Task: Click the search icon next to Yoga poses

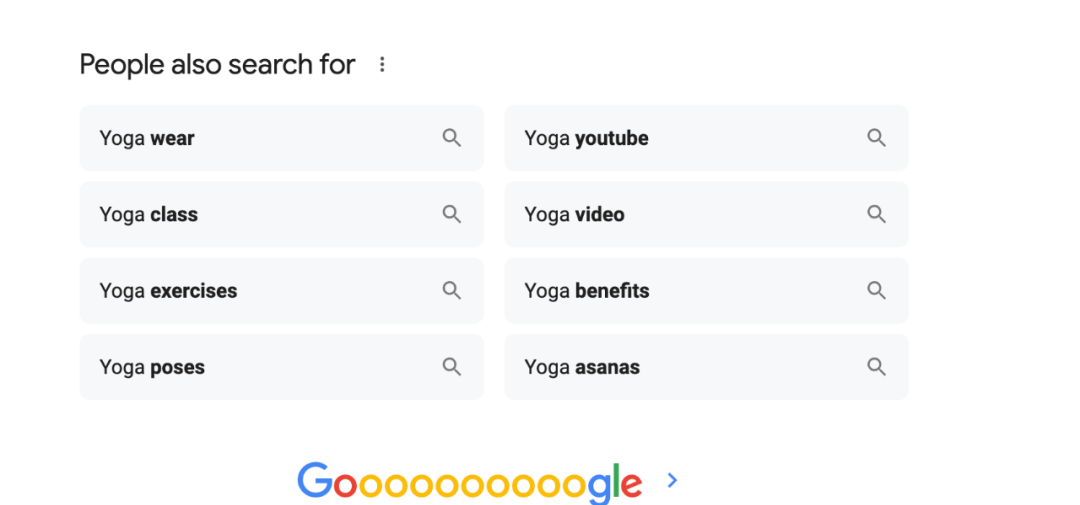Action: click(x=452, y=367)
